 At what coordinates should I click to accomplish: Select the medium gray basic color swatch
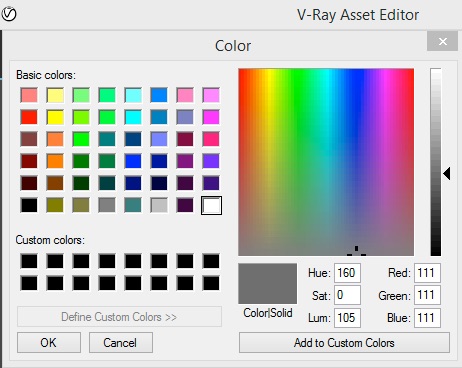[107, 205]
